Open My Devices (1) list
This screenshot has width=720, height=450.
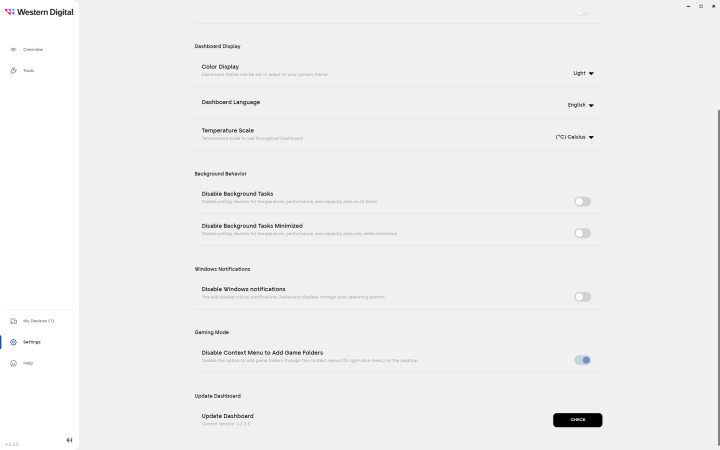tap(38, 321)
